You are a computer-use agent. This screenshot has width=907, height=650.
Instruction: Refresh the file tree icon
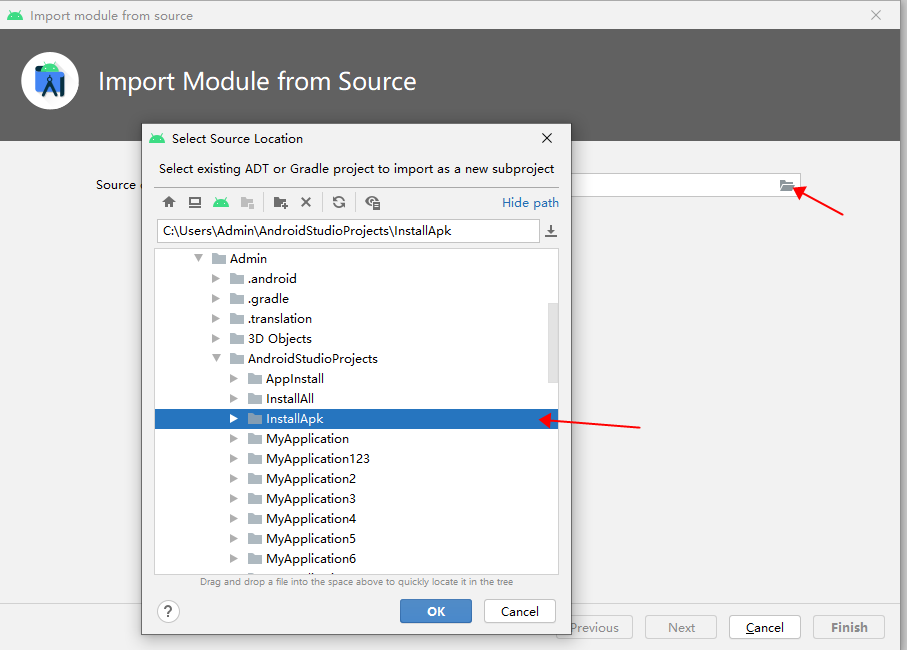[x=339, y=202]
